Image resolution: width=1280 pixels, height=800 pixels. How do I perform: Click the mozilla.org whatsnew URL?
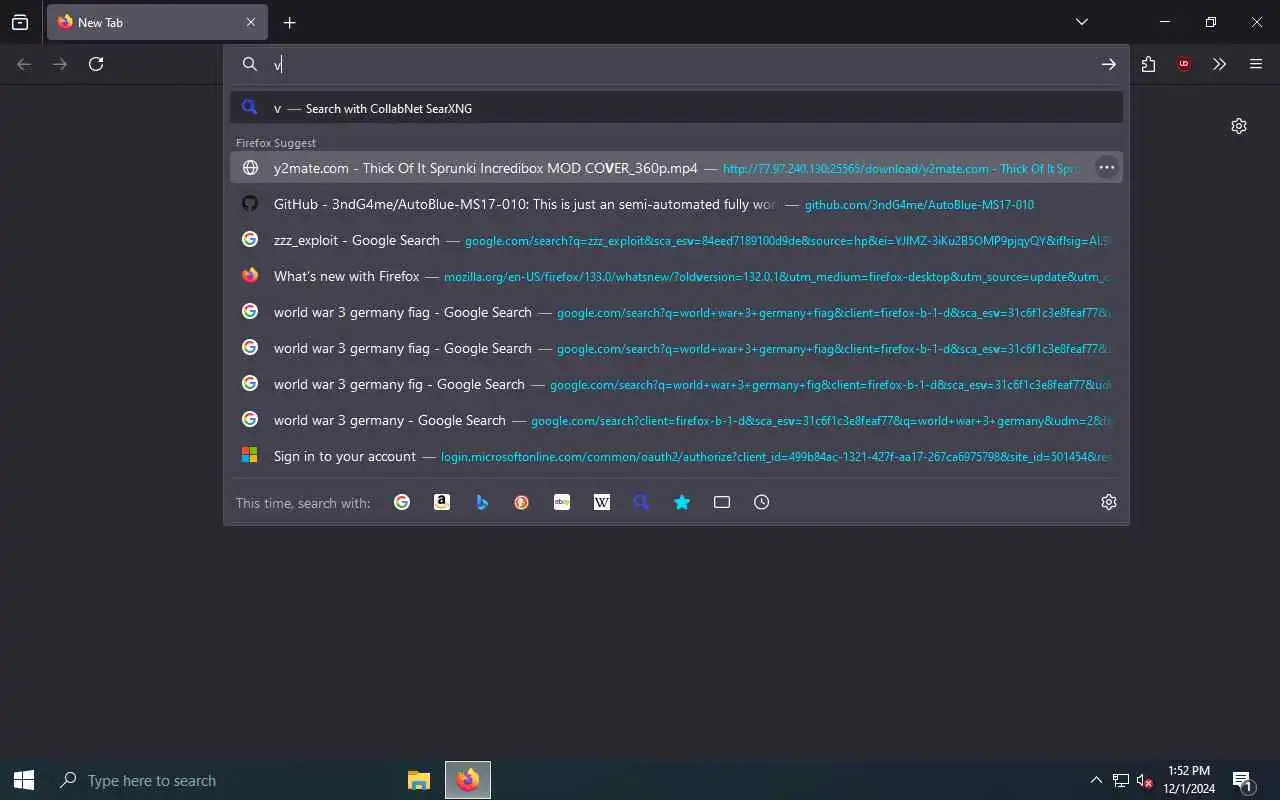tap(777, 277)
